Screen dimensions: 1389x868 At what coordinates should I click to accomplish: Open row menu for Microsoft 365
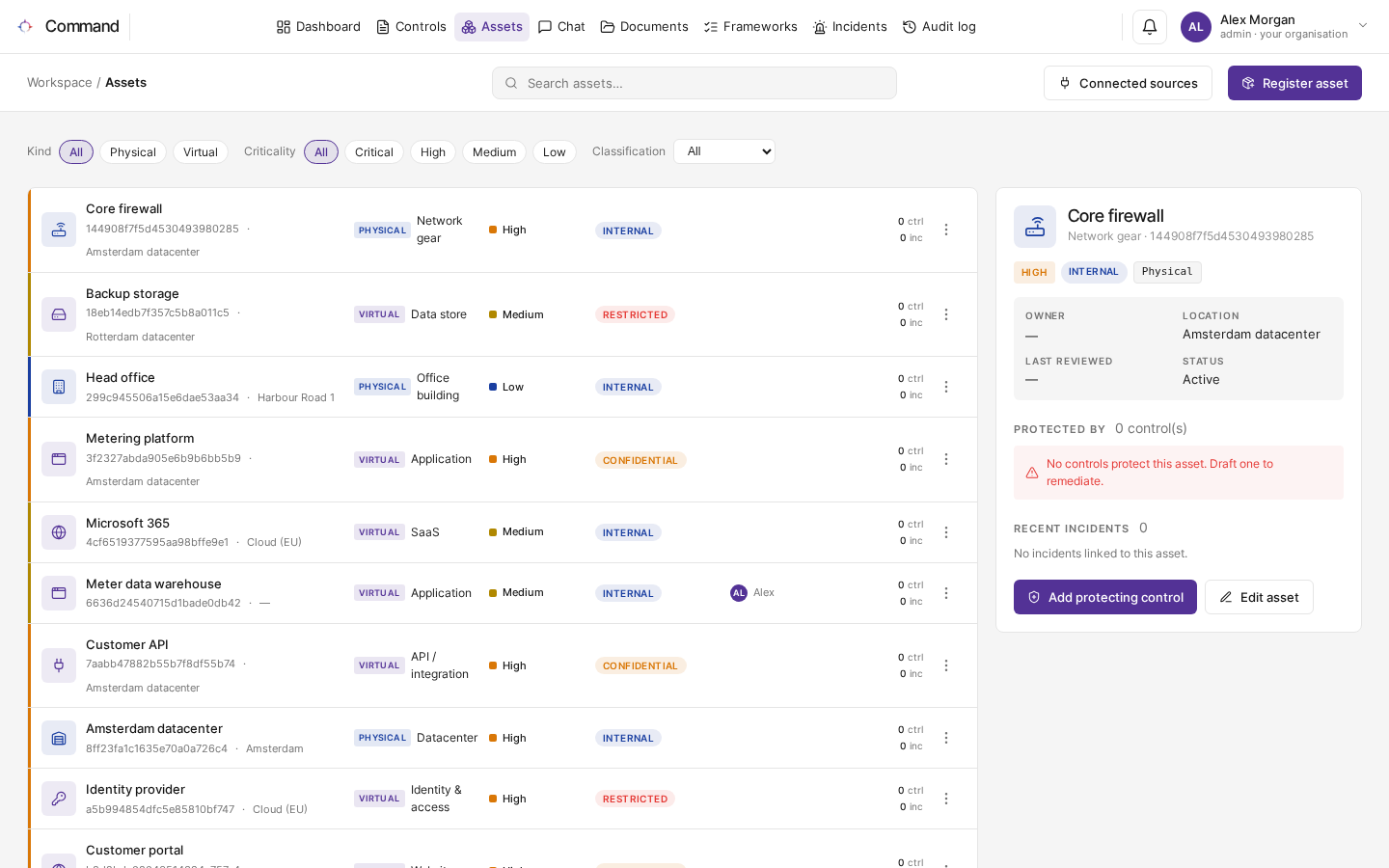click(946, 532)
